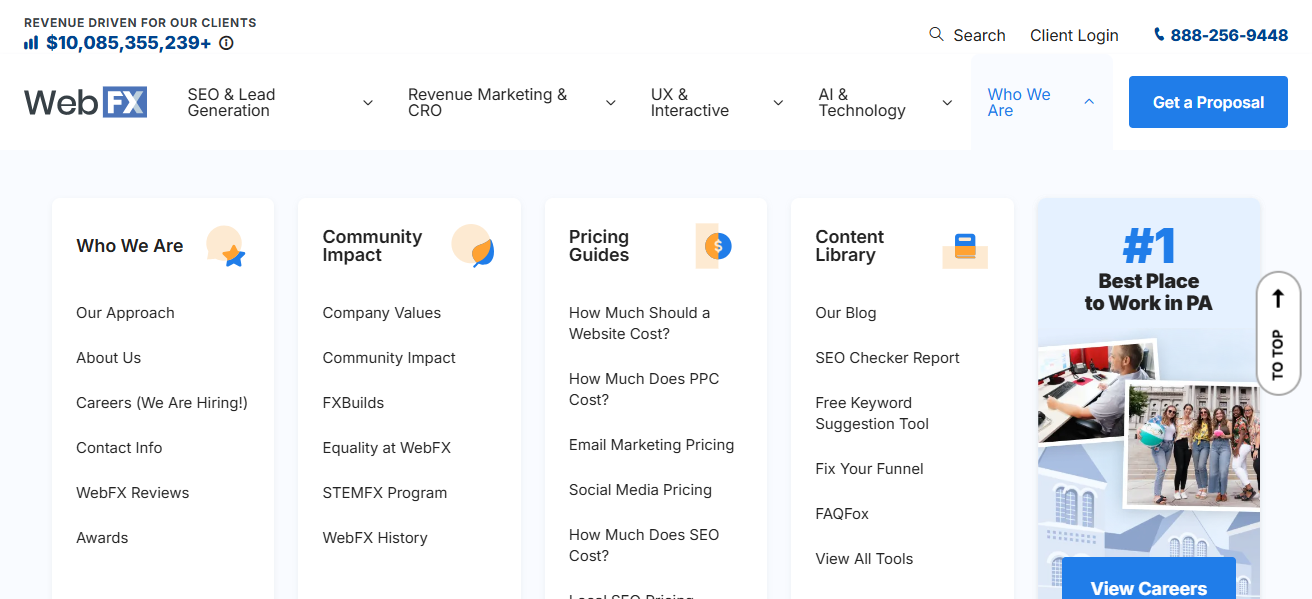The image size is (1312, 599).
Task: Expand the AI & Technology chevron
Action: [x=947, y=103]
